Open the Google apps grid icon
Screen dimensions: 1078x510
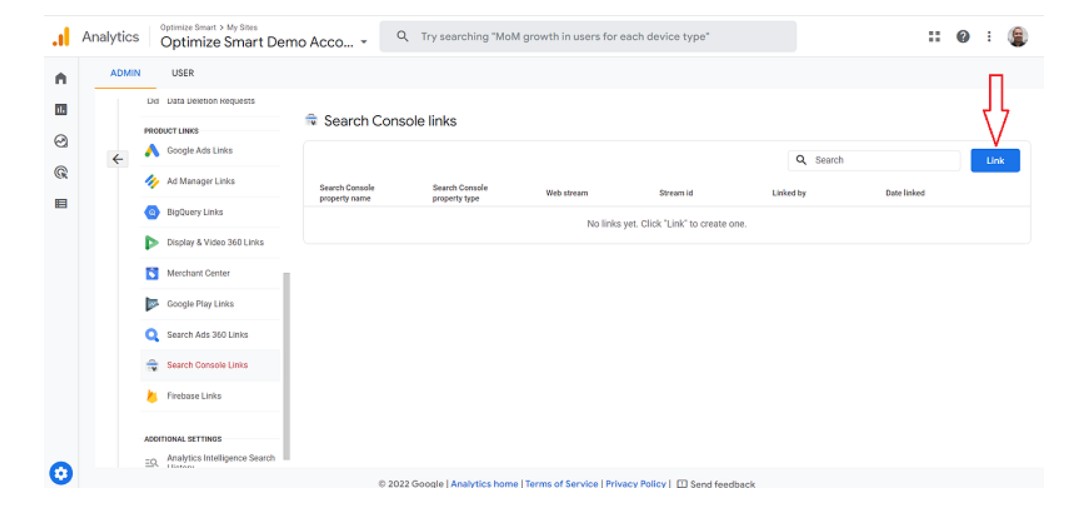(934, 36)
